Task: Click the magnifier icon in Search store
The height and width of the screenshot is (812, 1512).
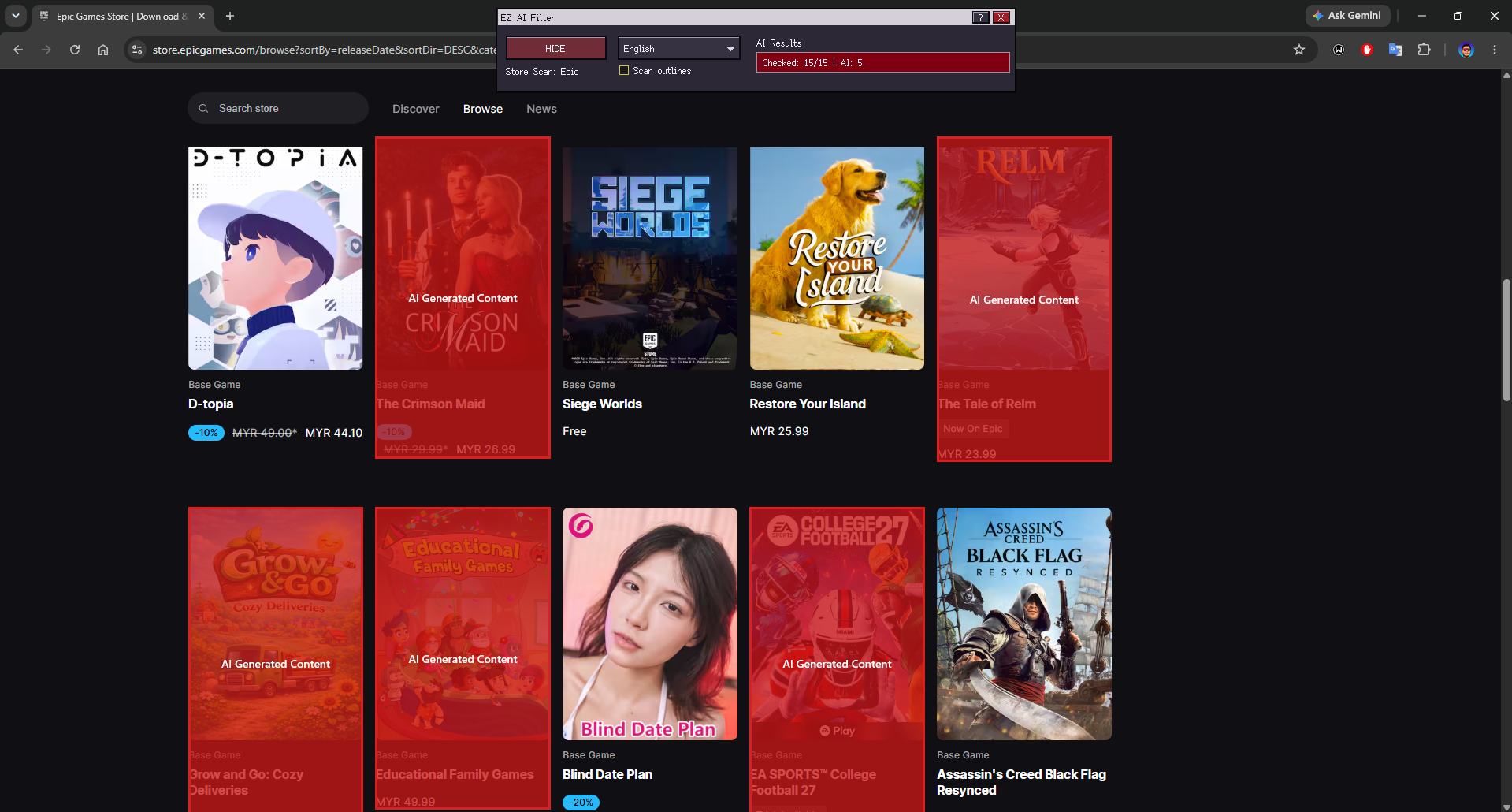Action: click(203, 108)
